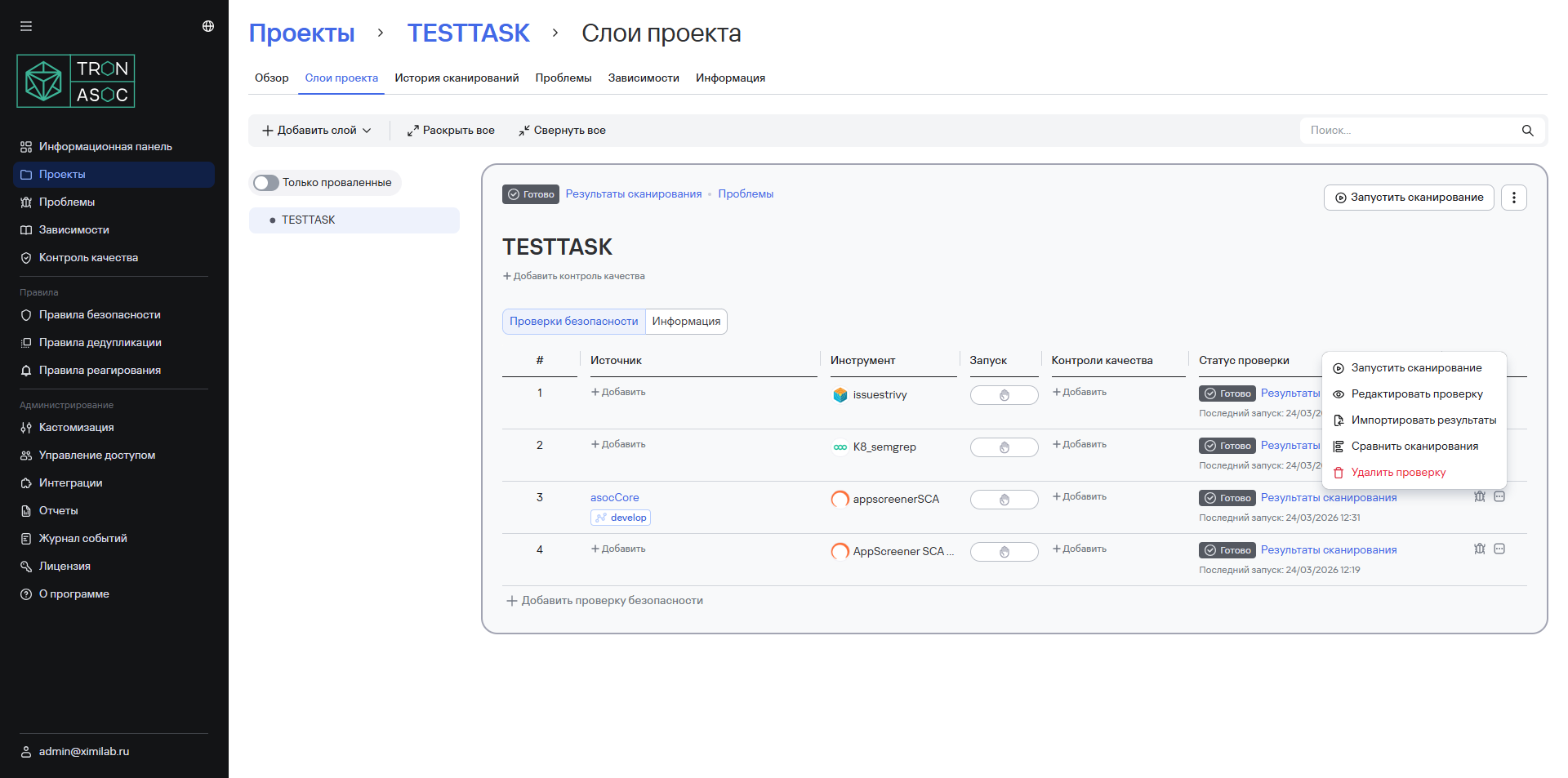The image size is (1568, 778).
Task: Select the issuestrivy tool icon
Action: coord(840,395)
